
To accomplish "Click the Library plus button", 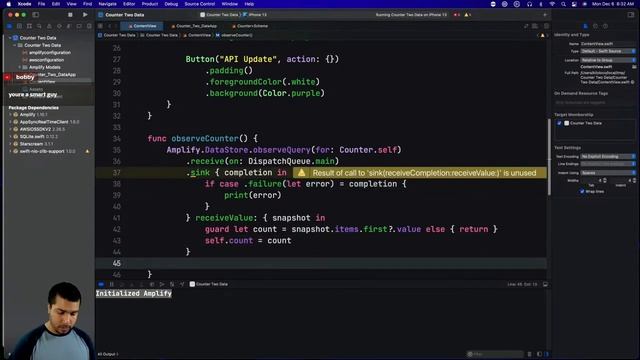I will (x=544, y=15).
